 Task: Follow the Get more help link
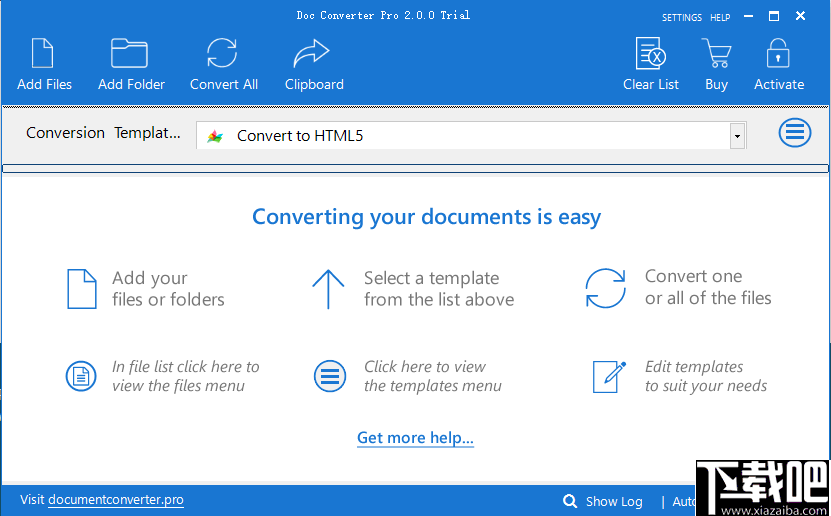pos(415,438)
